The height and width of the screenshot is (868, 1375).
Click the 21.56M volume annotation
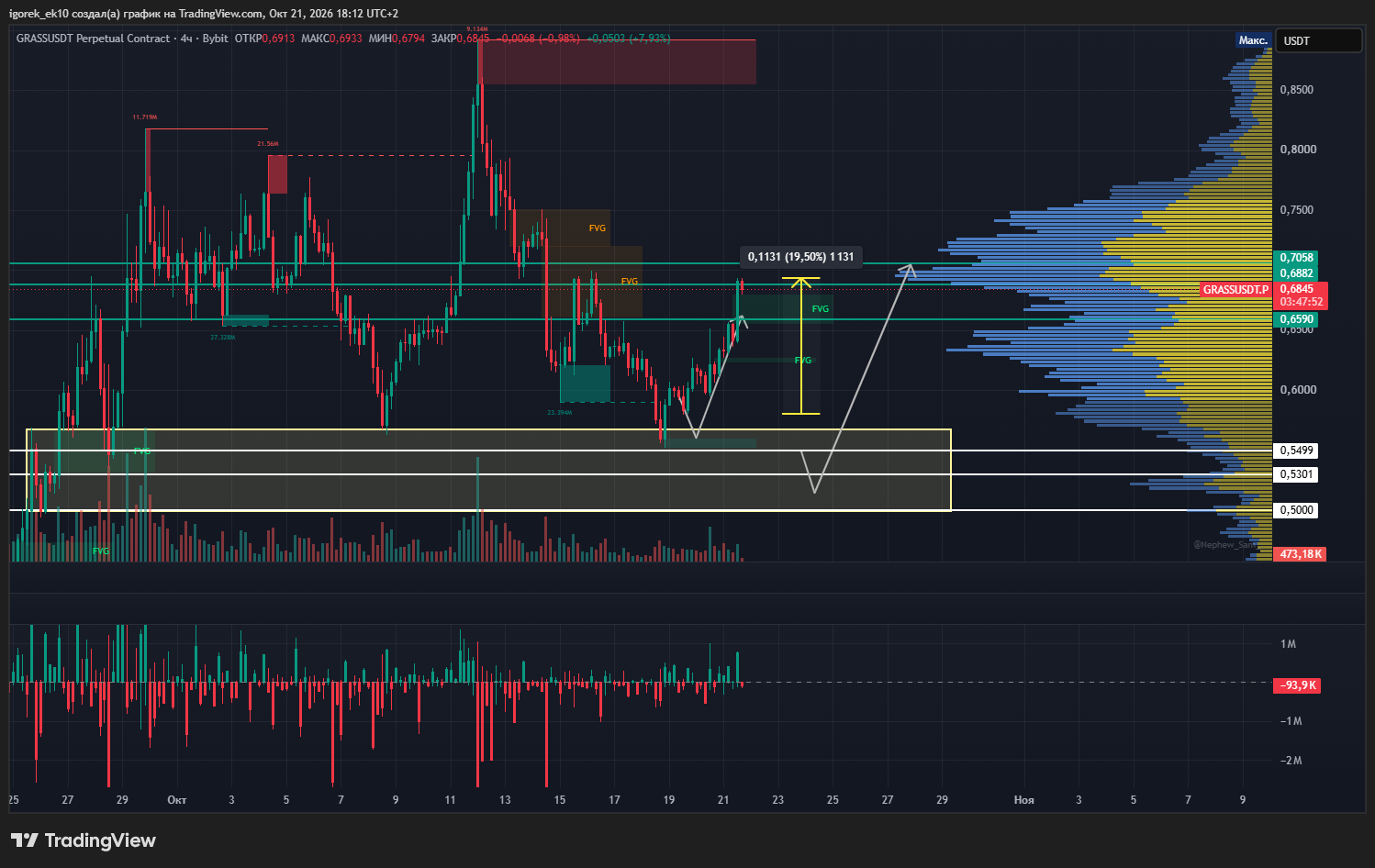pos(267,144)
